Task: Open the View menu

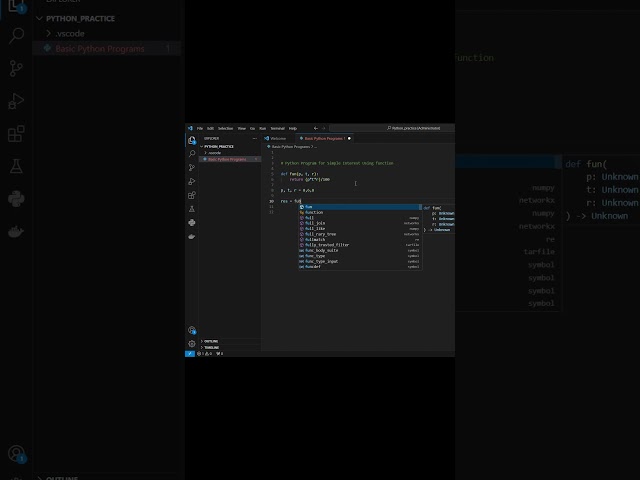Action: pos(242,128)
